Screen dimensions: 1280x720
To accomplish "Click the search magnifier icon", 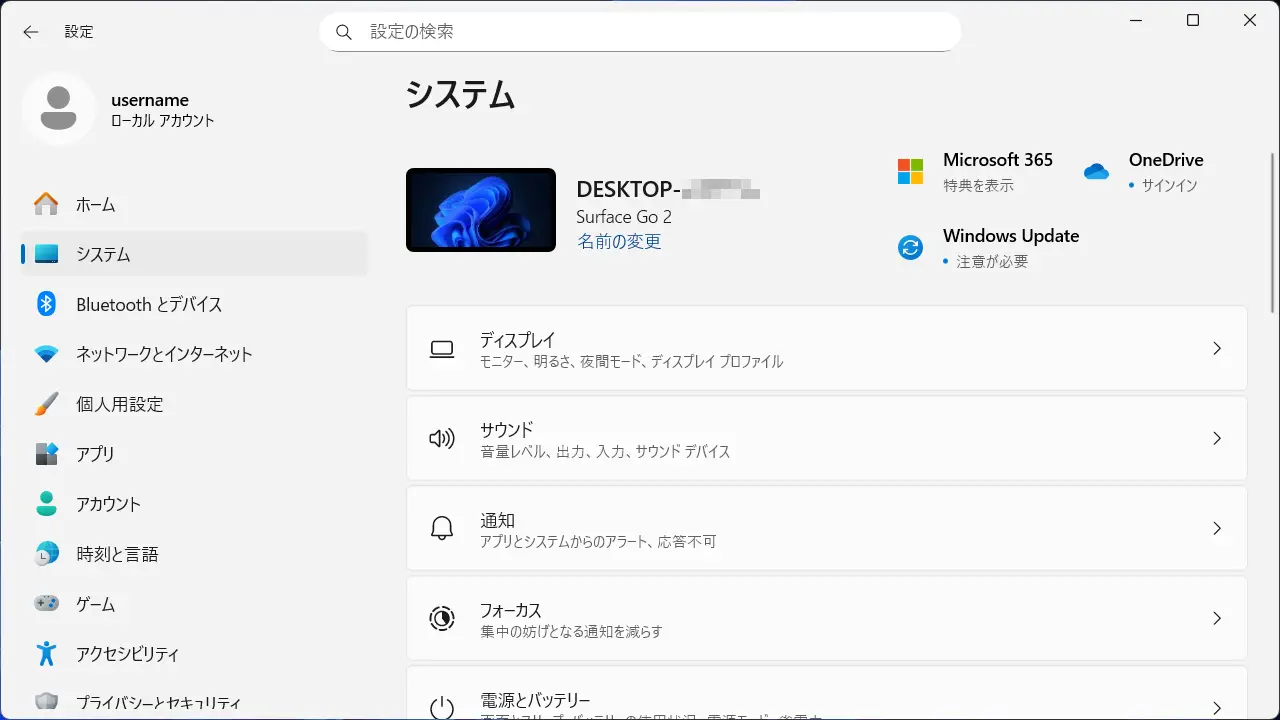I will pos(344,32).
